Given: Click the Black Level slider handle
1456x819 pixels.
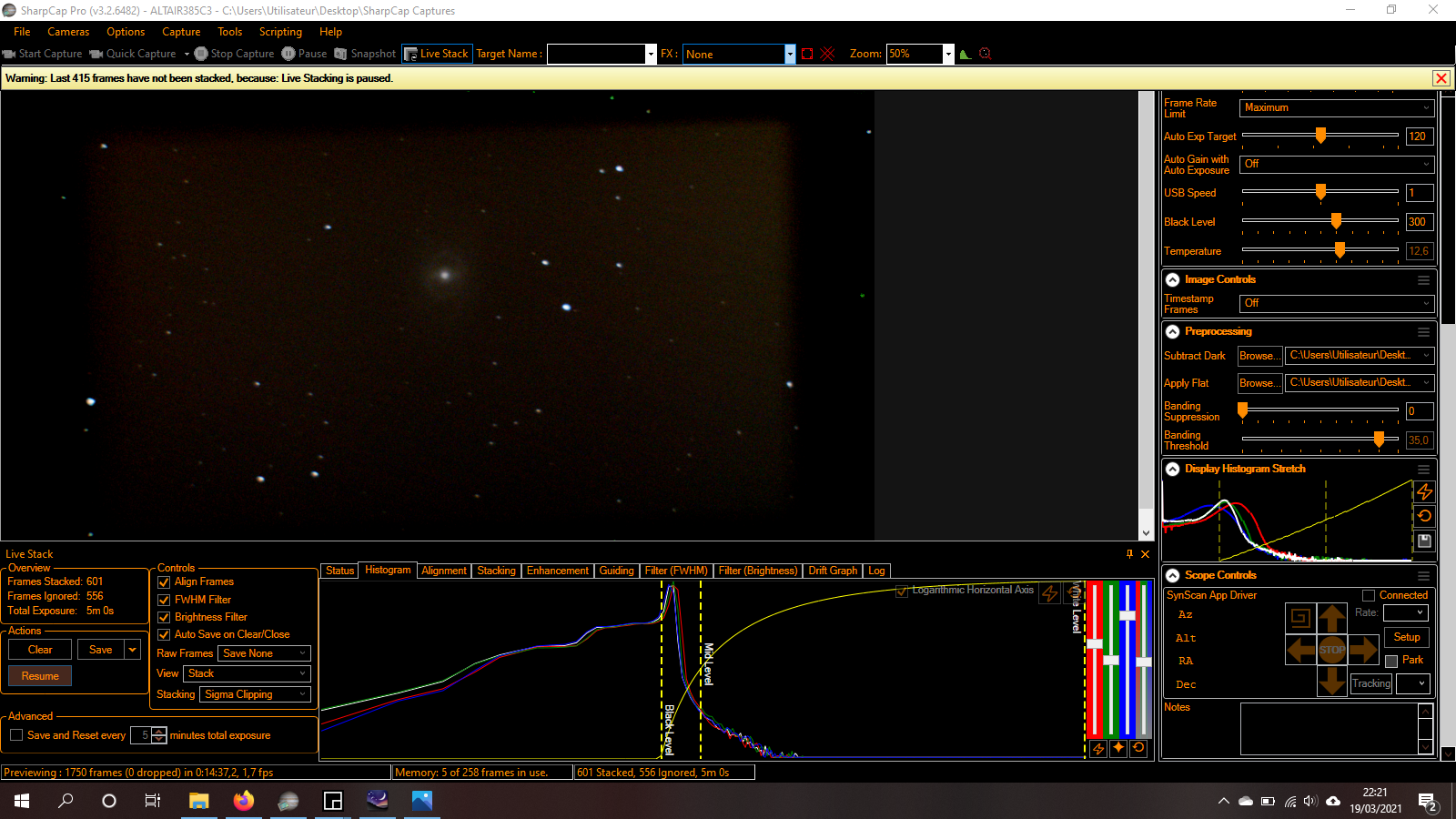Looking at the screenshot, I should point(1336,221).
